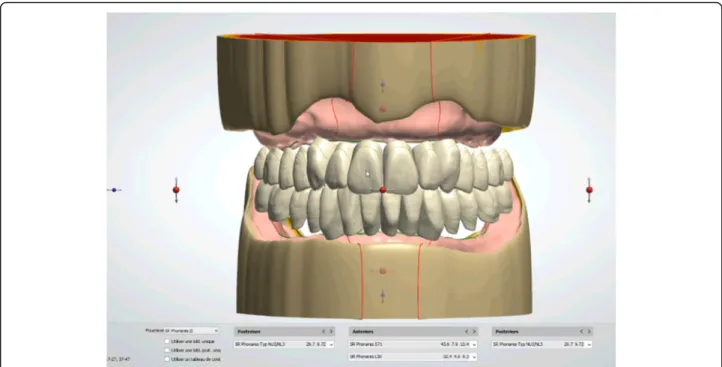Open the SR Phonares S71 anterior dropdown
The height and width of the screenshot is (367, 722).
[x=413, y=344]
